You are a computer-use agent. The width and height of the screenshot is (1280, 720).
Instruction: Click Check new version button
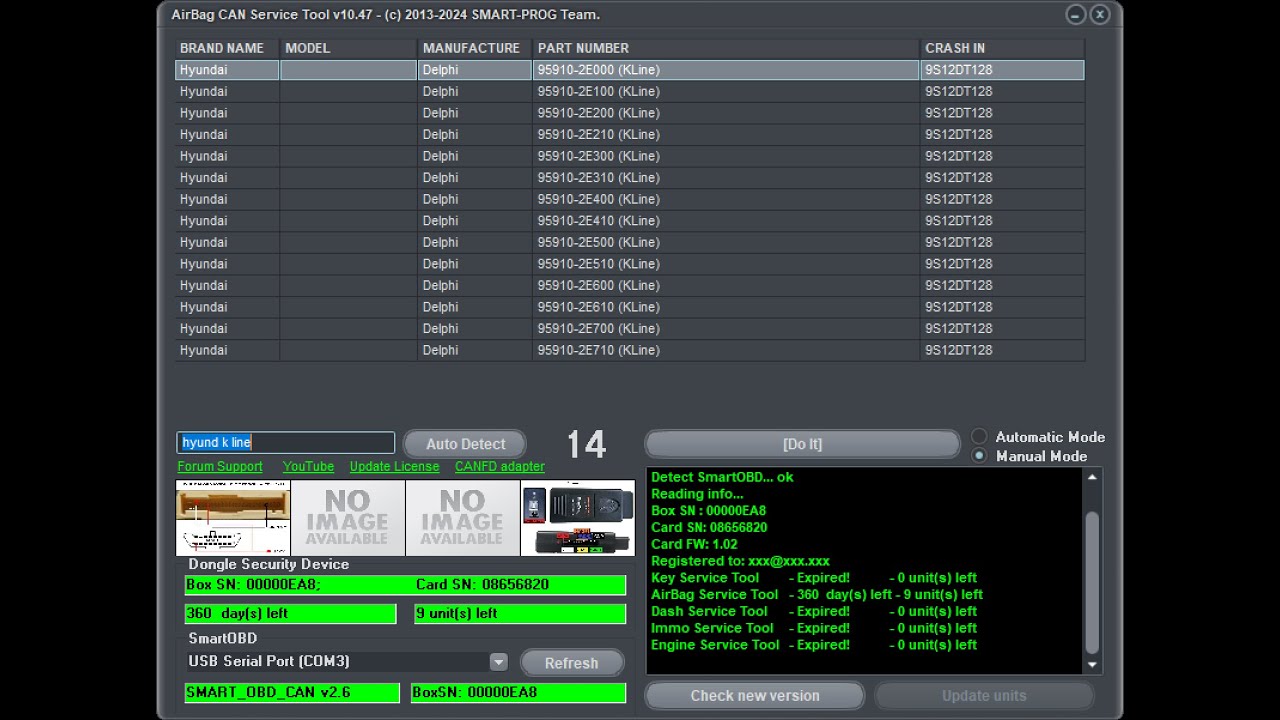pos(754,696)
